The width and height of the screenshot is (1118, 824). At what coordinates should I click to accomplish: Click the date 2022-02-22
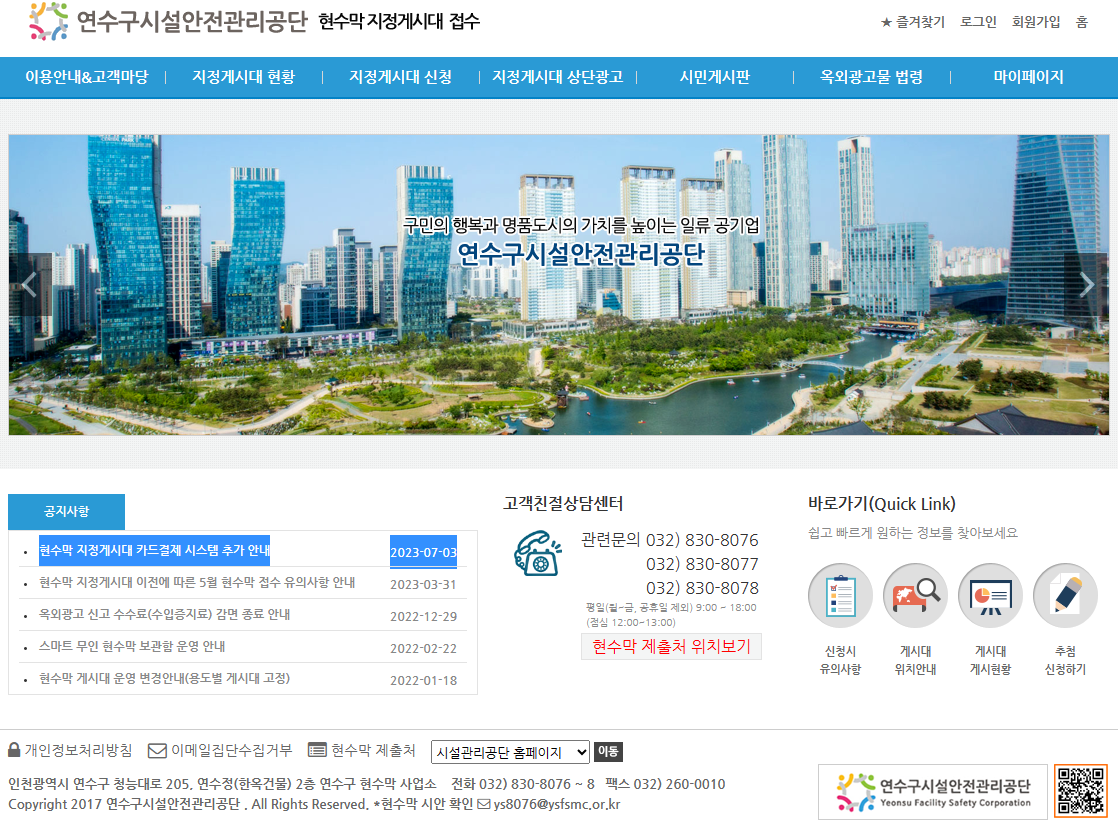pos(424,649)
